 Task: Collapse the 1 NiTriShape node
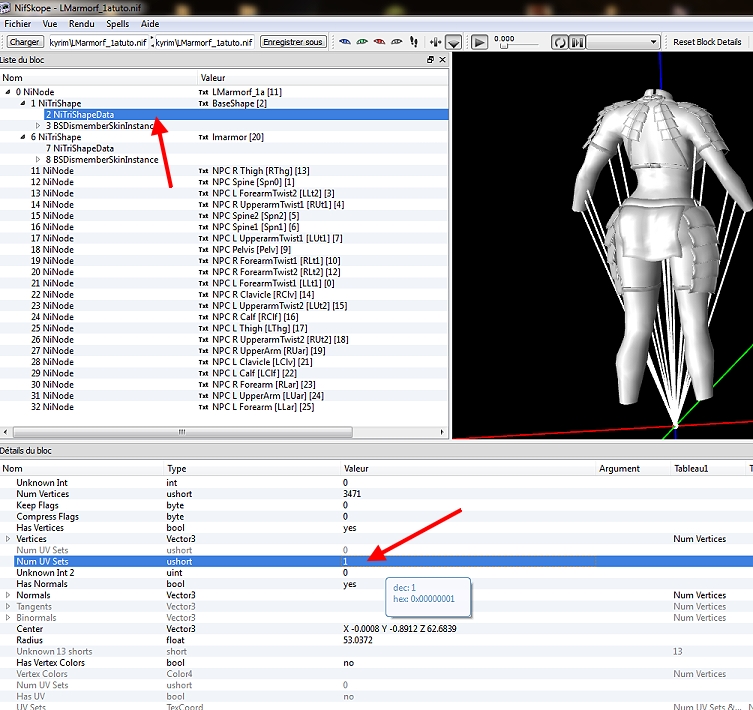click(x=23, y=103)
